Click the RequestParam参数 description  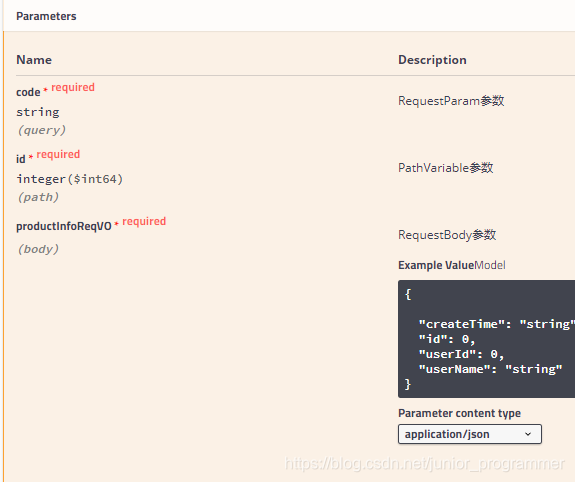tap(451, 101)
